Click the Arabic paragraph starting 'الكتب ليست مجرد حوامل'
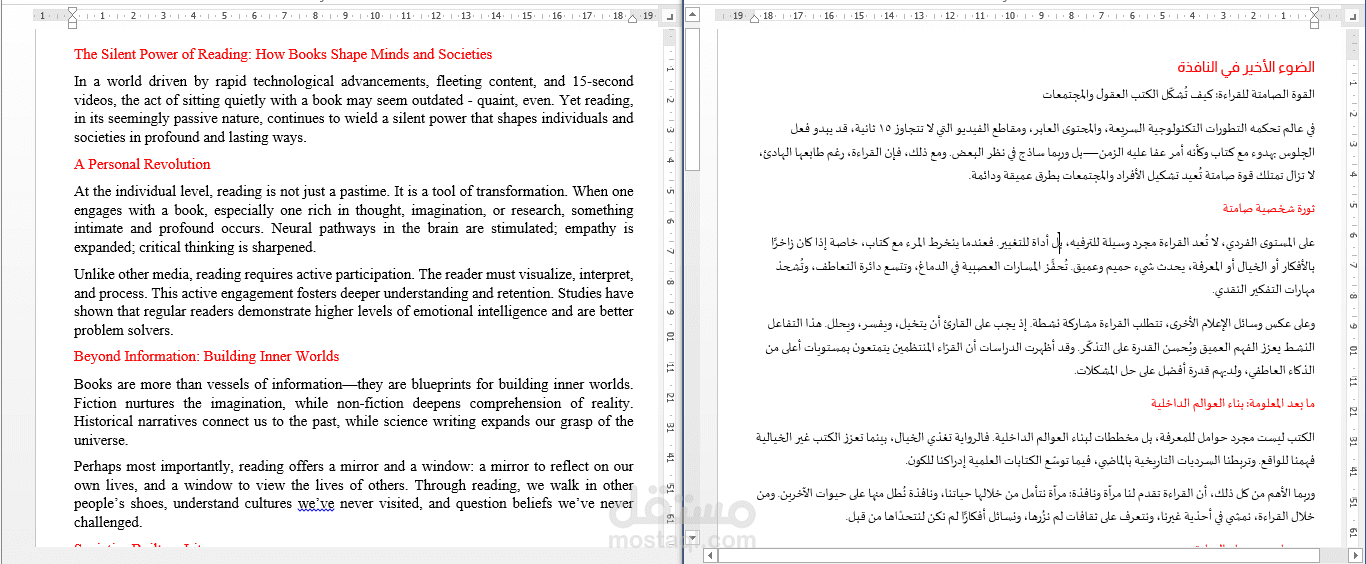 (x=1034, y=449)
